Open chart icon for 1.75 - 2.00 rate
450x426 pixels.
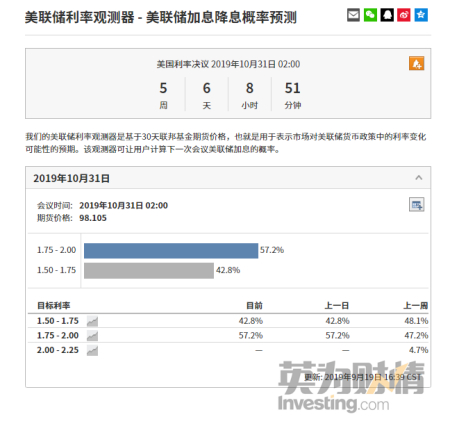tap(92, 336)
